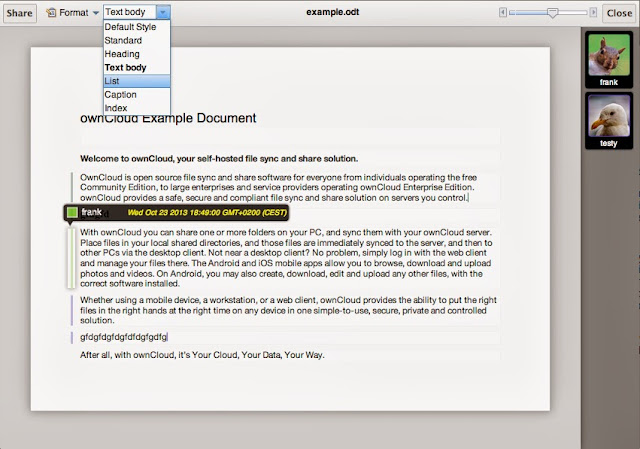
Task: Select Heading paragraph style
Action: [x=137, y=54]
